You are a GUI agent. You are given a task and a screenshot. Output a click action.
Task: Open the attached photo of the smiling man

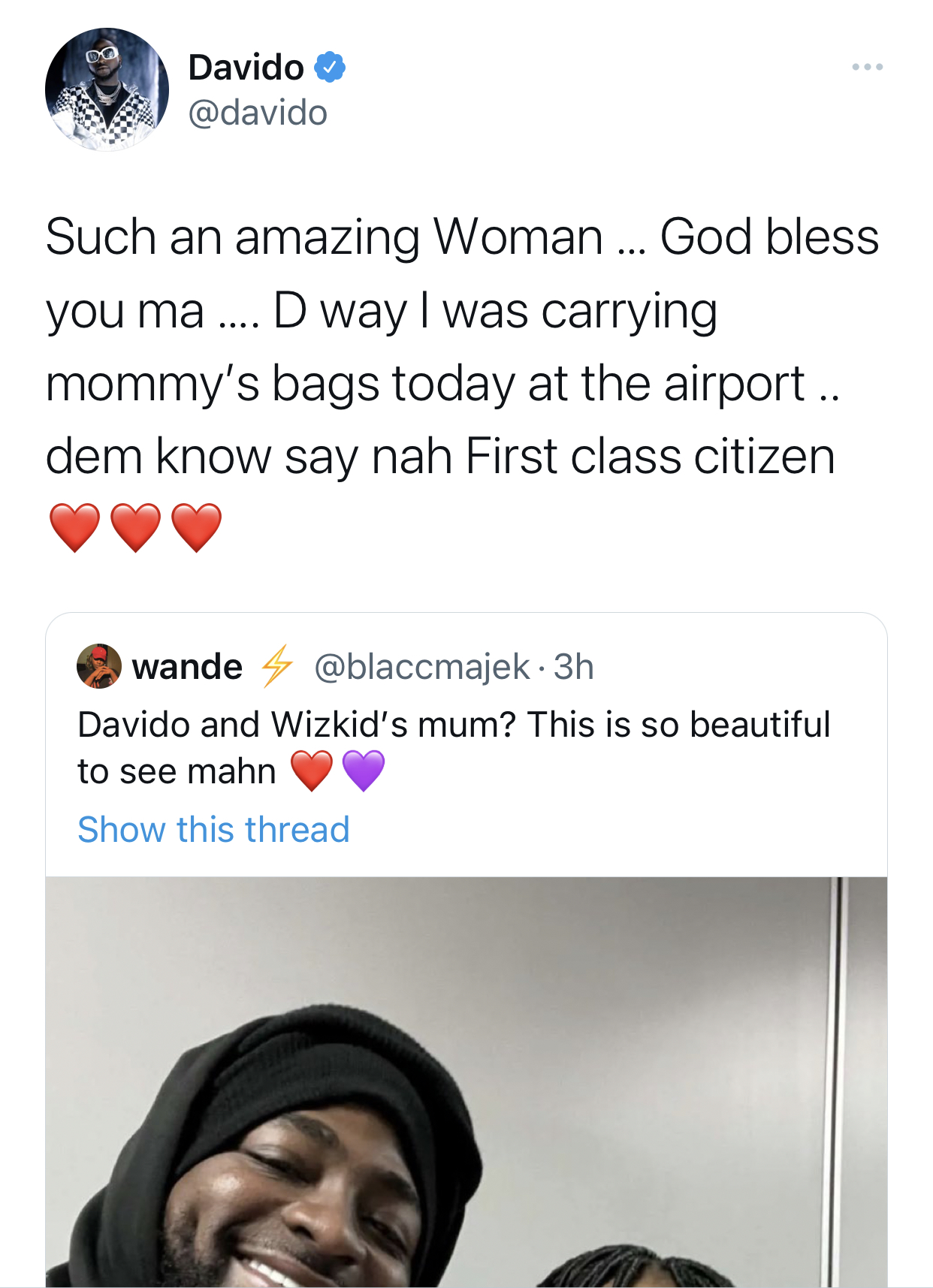click(x=466, y=1082)
